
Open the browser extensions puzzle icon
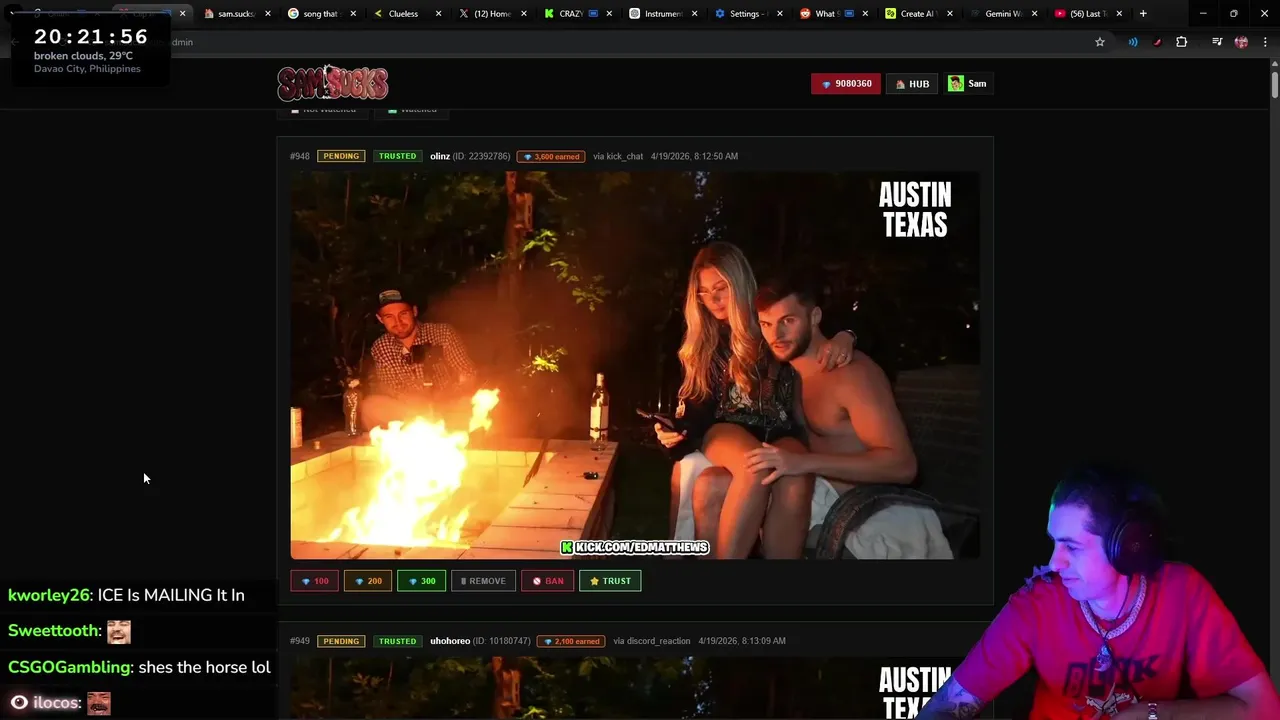tap(1181, 42)
